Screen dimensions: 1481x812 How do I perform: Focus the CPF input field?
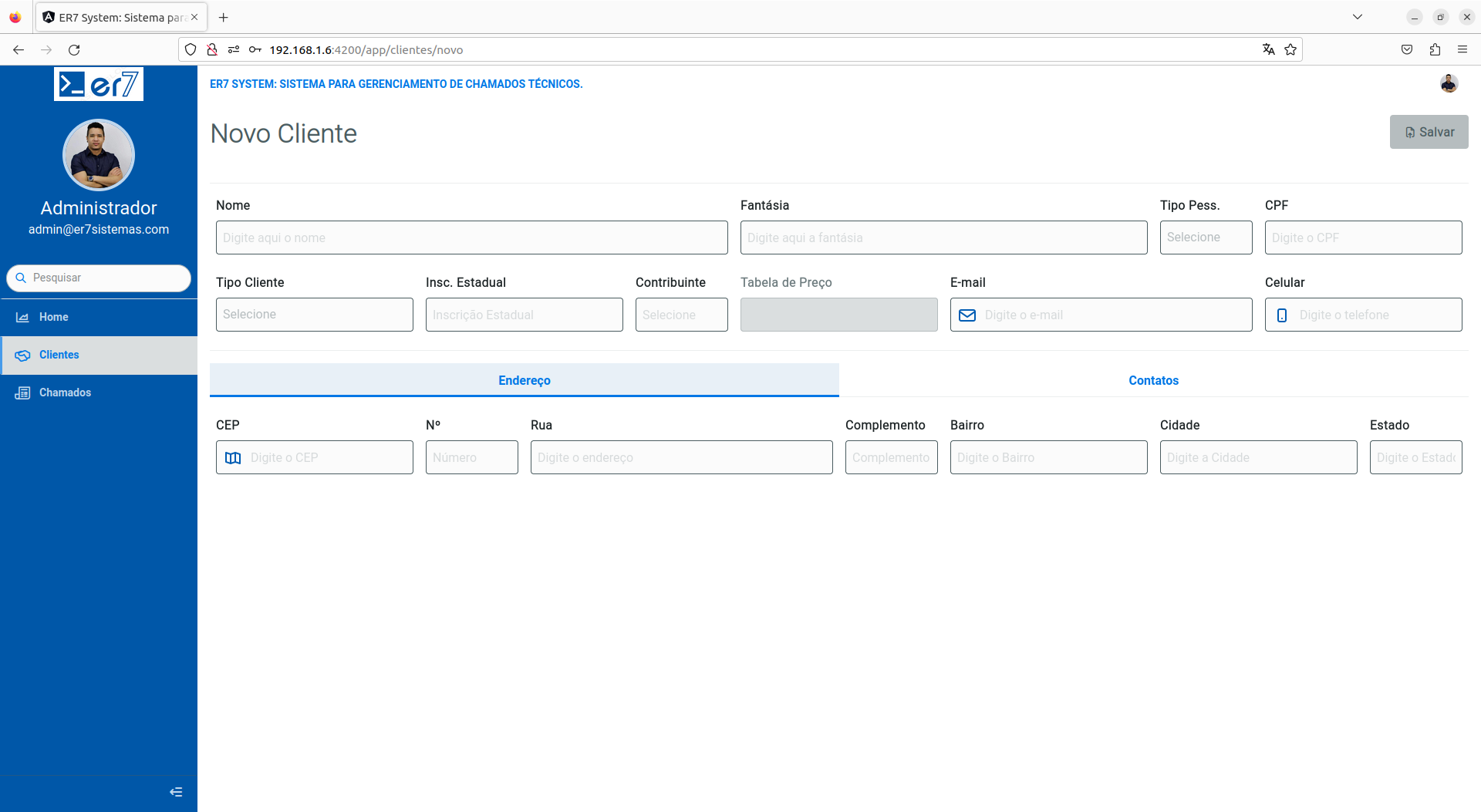(1364, 238)
